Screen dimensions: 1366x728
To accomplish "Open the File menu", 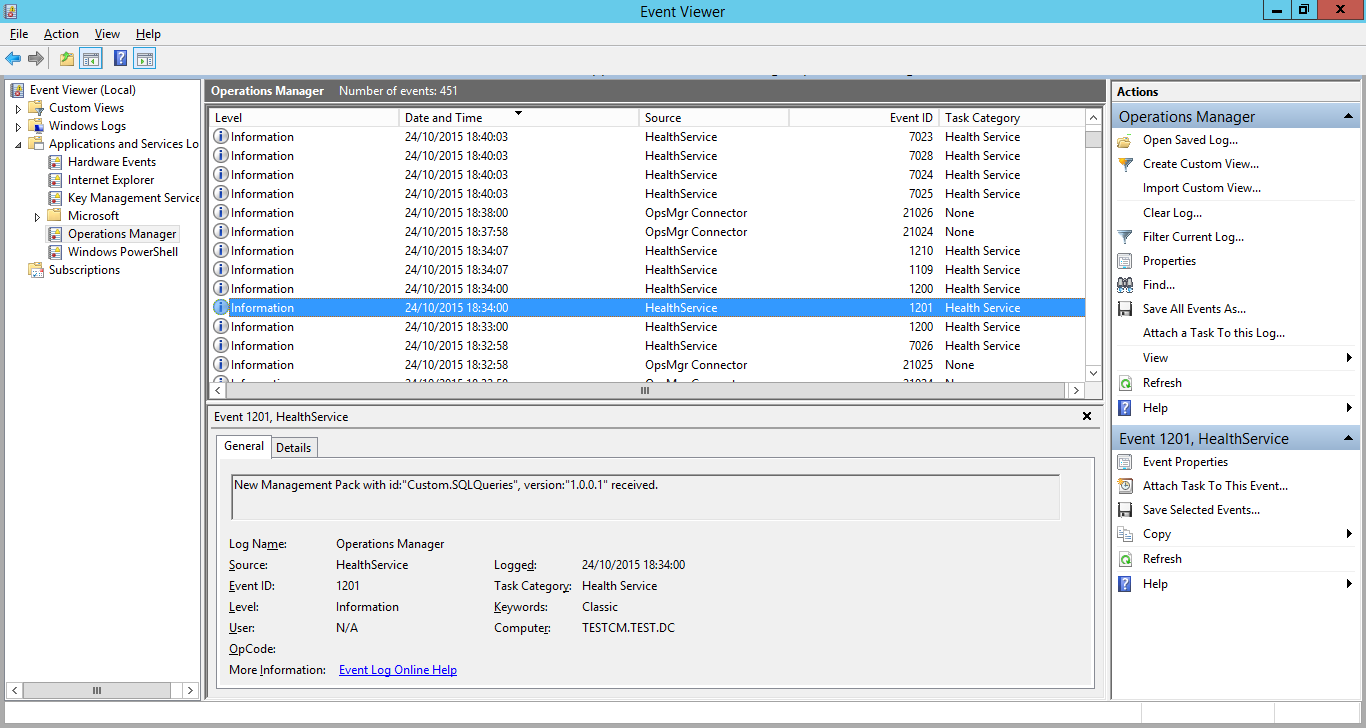I will pos(19,34).
